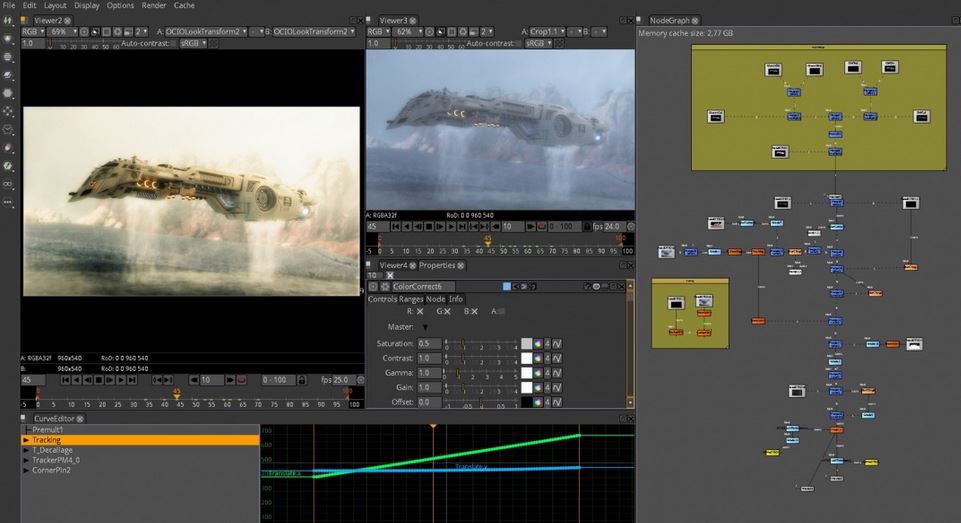
Task: Go to previous keyframe in Viewer2
Action: [x=157, y=380]
